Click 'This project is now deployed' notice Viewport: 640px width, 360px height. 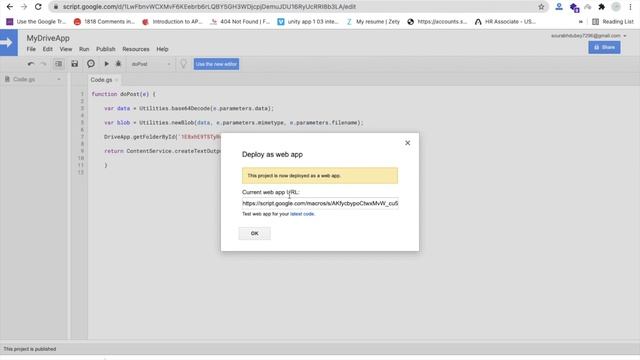click(x=320, y=176)
